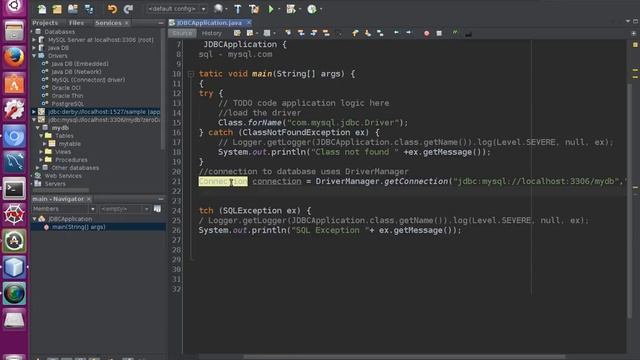Click the Shift Line Left arrow icon

pos(396,33)
